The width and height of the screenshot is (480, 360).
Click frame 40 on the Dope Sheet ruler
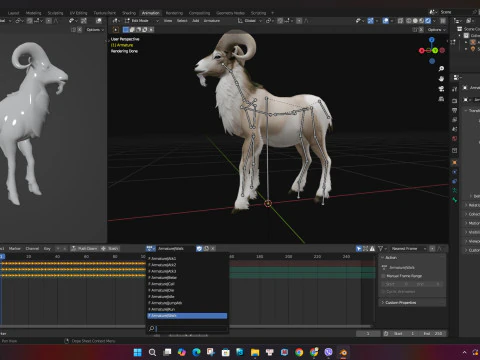pos(57,256)
